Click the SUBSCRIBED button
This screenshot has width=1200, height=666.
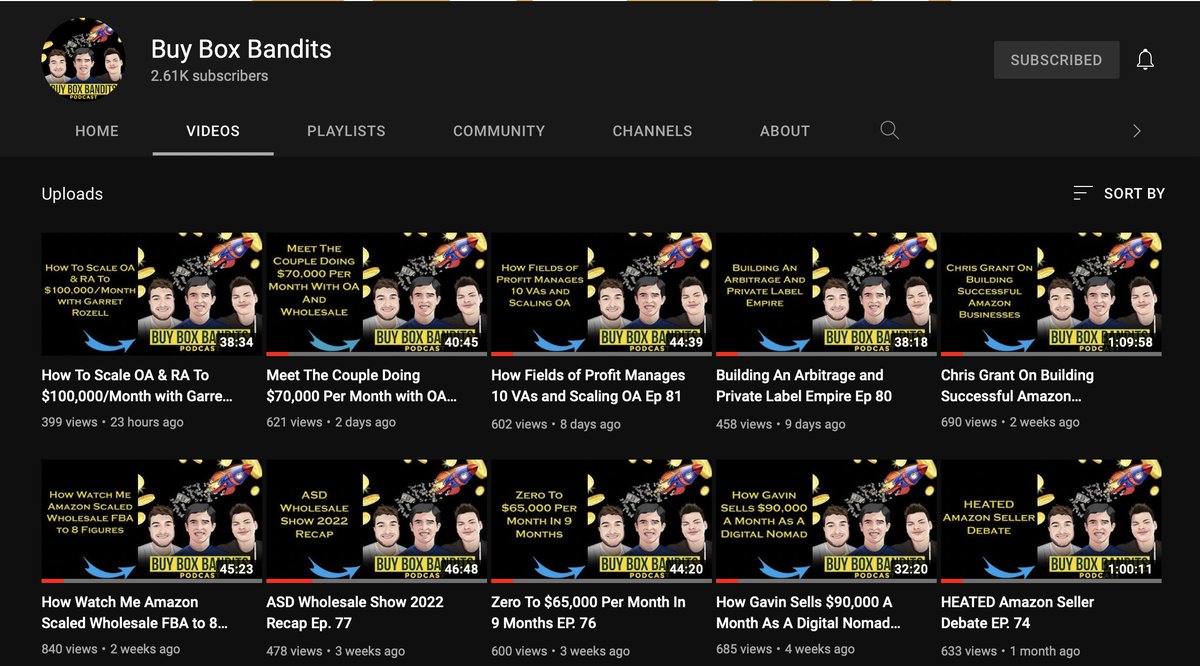point(1056,60)
